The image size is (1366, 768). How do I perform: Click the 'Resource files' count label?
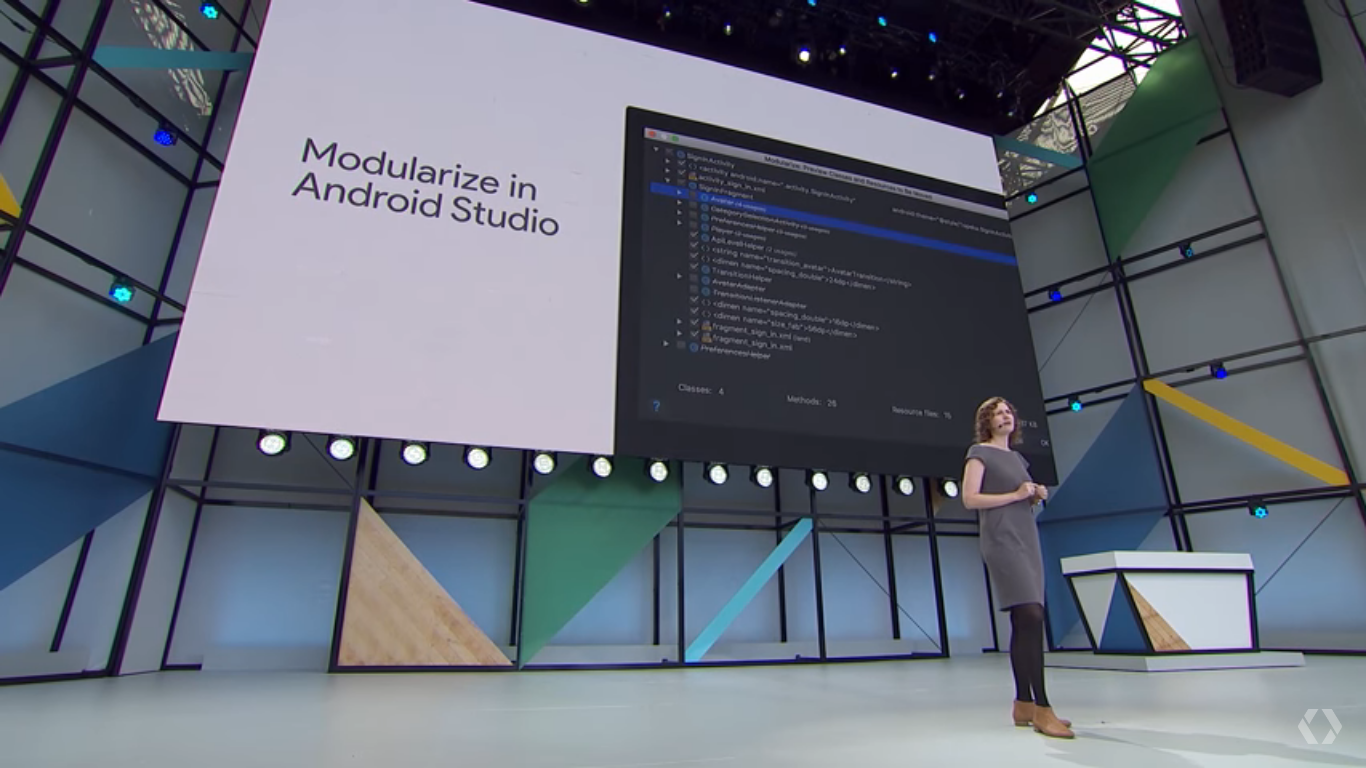coord(921,412)
